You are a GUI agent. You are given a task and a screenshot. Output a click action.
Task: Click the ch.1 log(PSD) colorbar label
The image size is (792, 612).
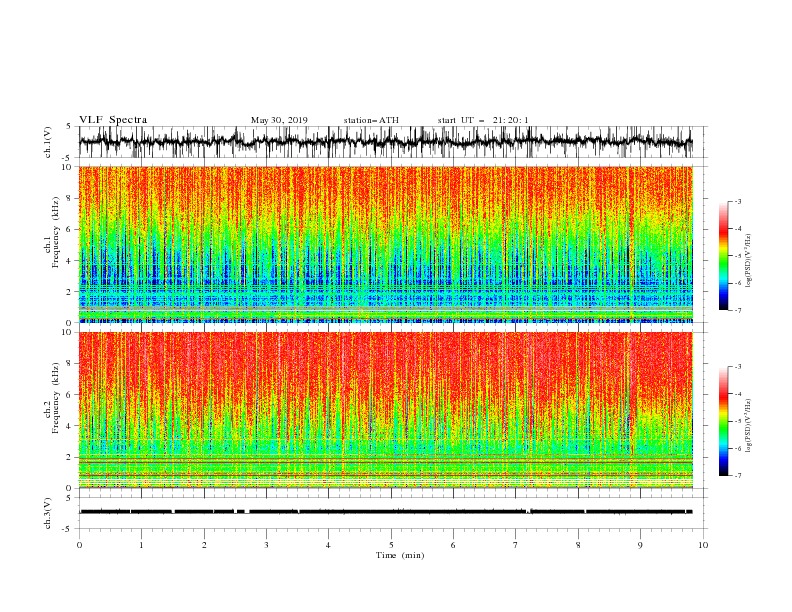[x=749, y=261]
